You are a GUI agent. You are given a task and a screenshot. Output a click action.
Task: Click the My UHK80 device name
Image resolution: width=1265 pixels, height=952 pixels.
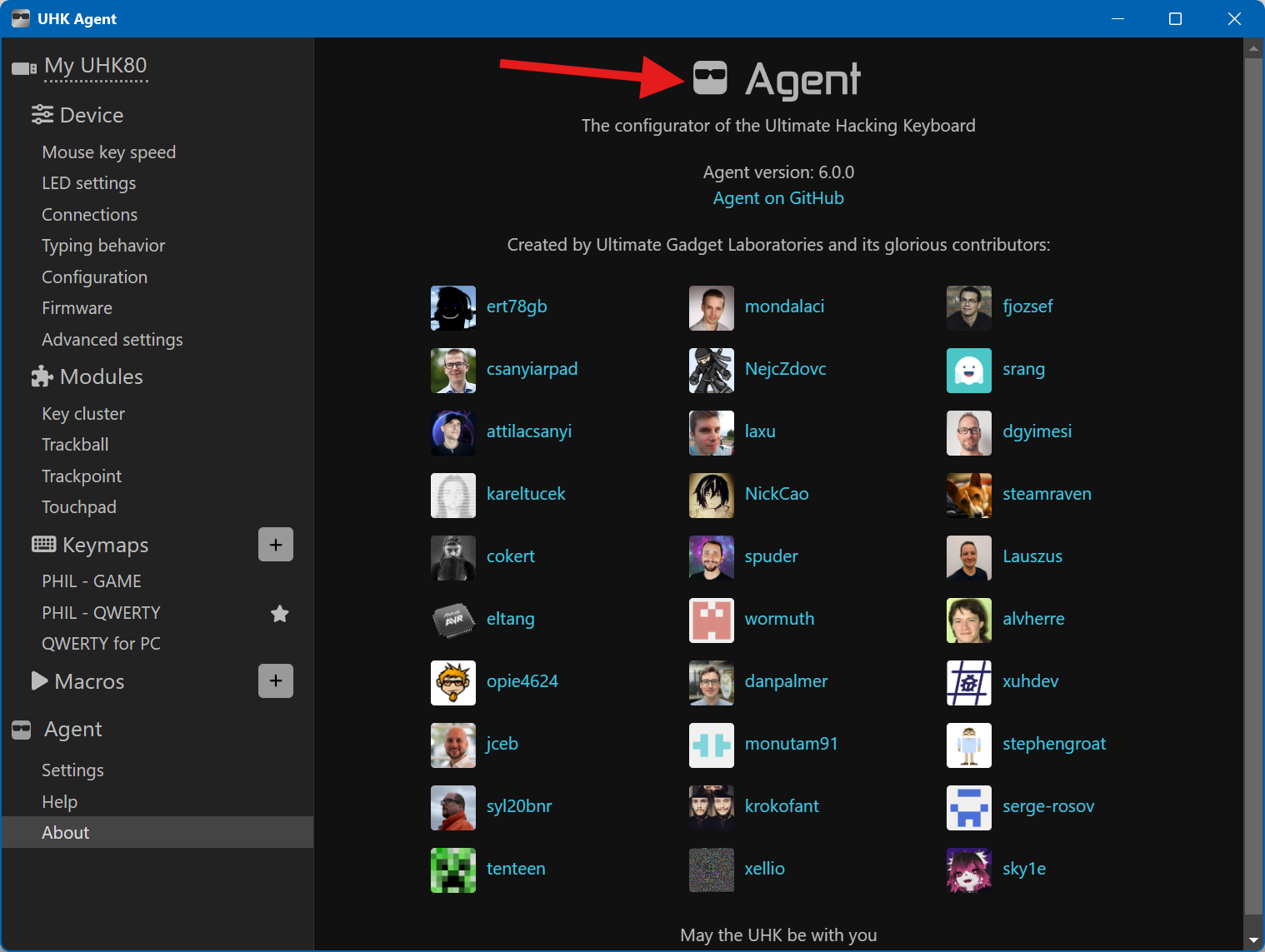click(96, 66)
